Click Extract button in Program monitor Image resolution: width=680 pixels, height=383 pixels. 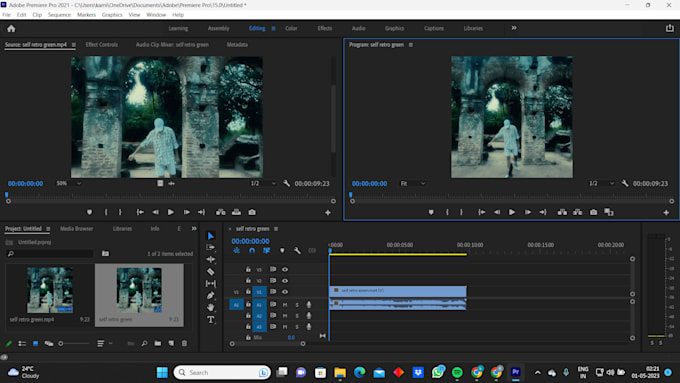pos(578,212)
